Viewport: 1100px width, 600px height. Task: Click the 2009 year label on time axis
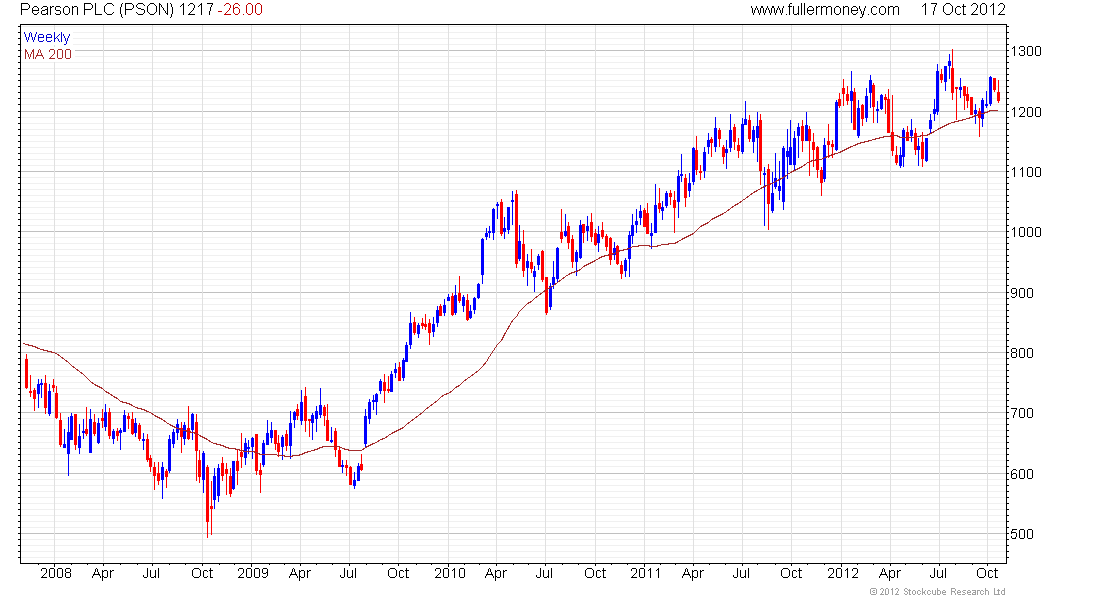pyautogui.click(x=253, y=573)
